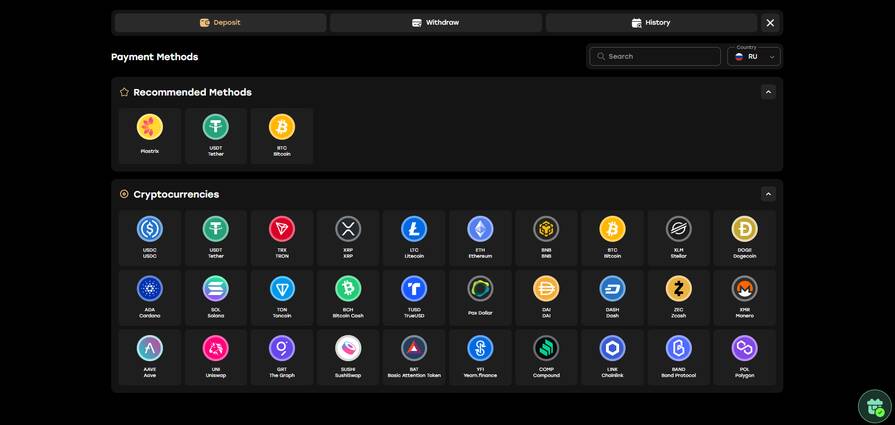Image resolution: width=895 pixels, height=425 pixels.
Task: Pick ZEC Zcash
Action: [679, 297]
